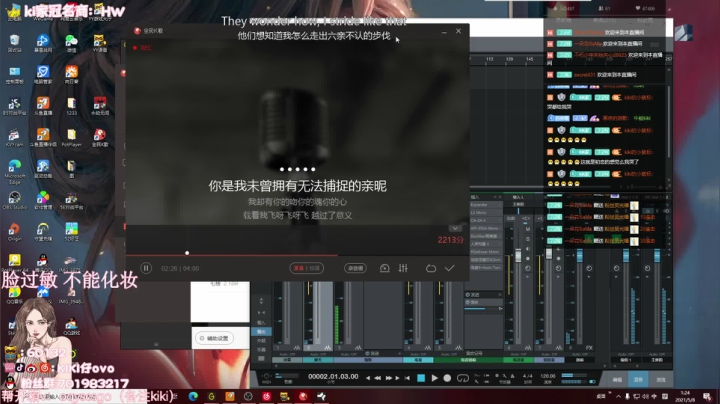The image size is (720, 404).
Task: Open the 1233 desktop folder
Action: point(71,106)
